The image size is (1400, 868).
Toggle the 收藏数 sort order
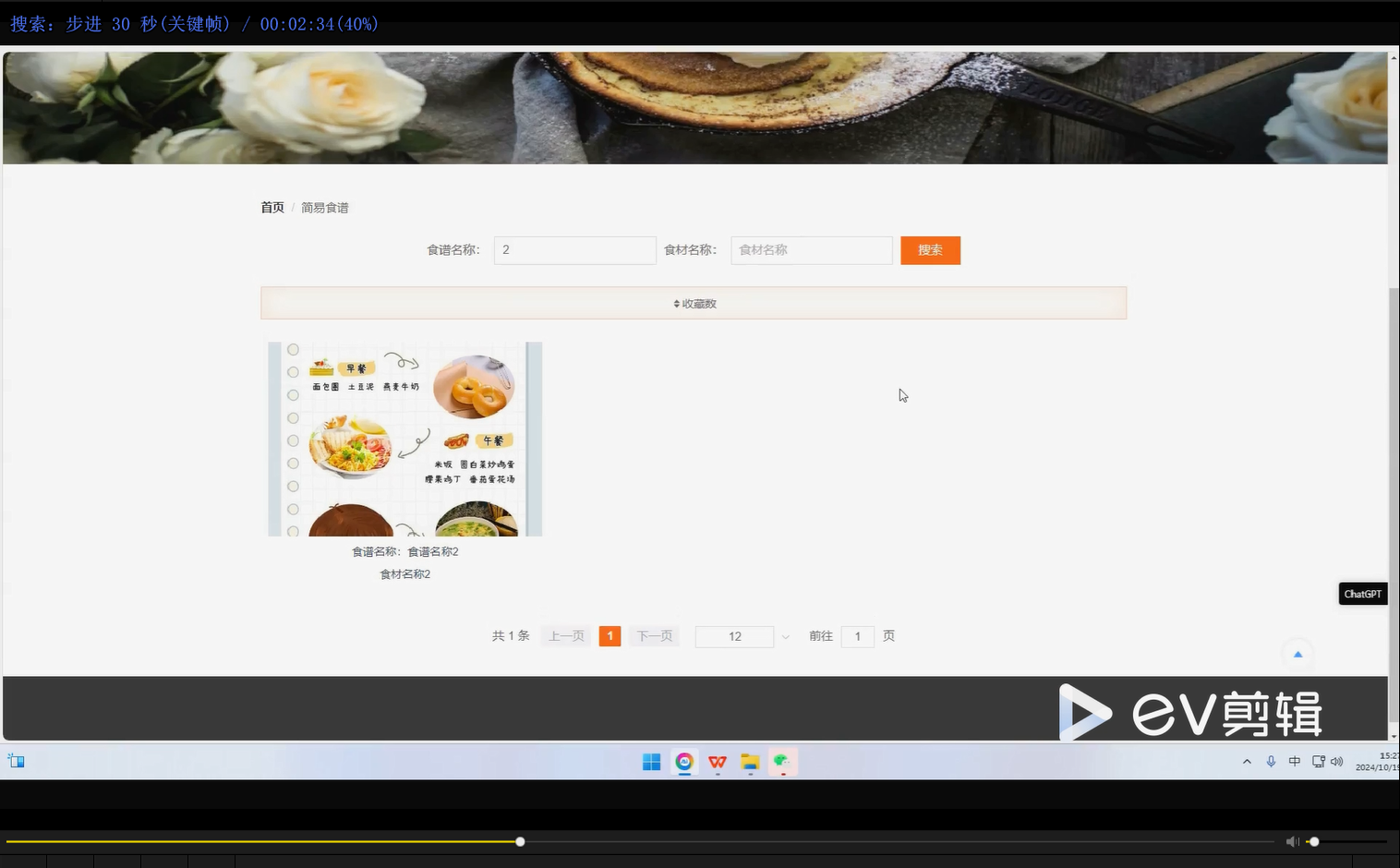tap(694, 303)
